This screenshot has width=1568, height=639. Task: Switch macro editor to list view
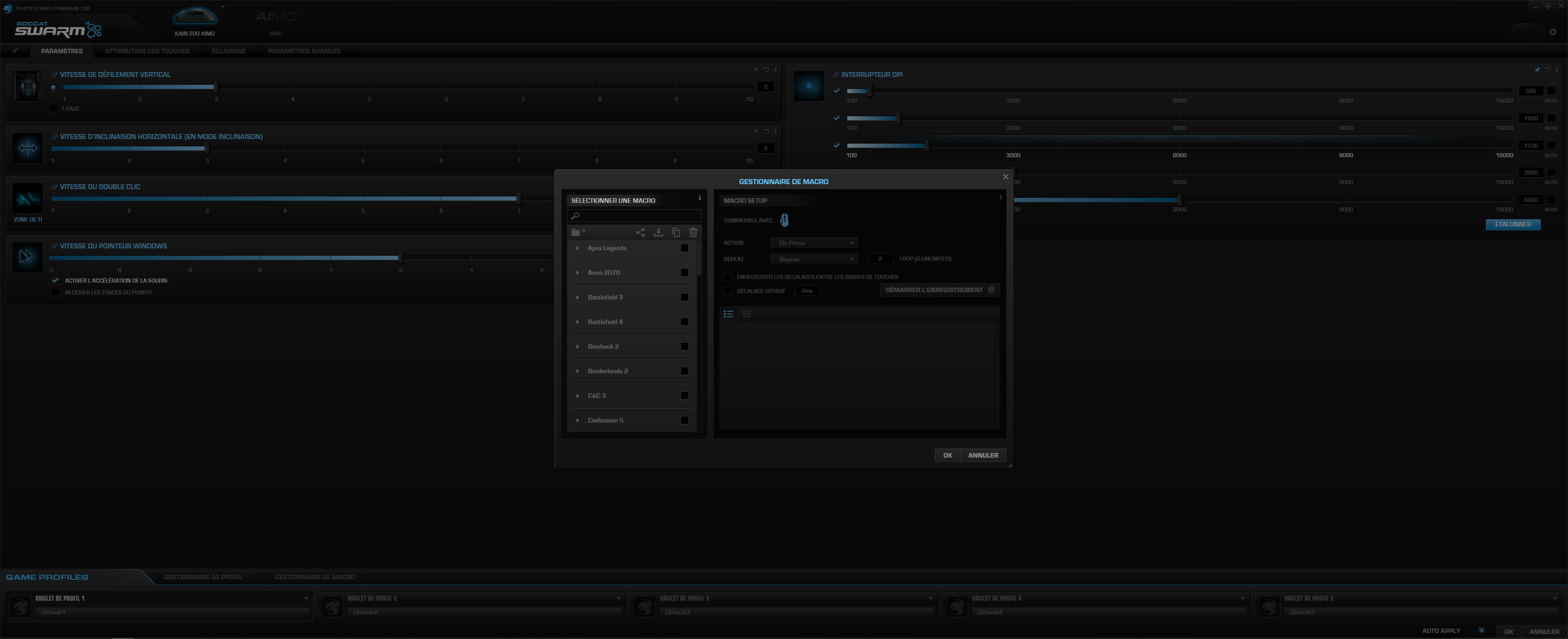[x=728, y=314]
